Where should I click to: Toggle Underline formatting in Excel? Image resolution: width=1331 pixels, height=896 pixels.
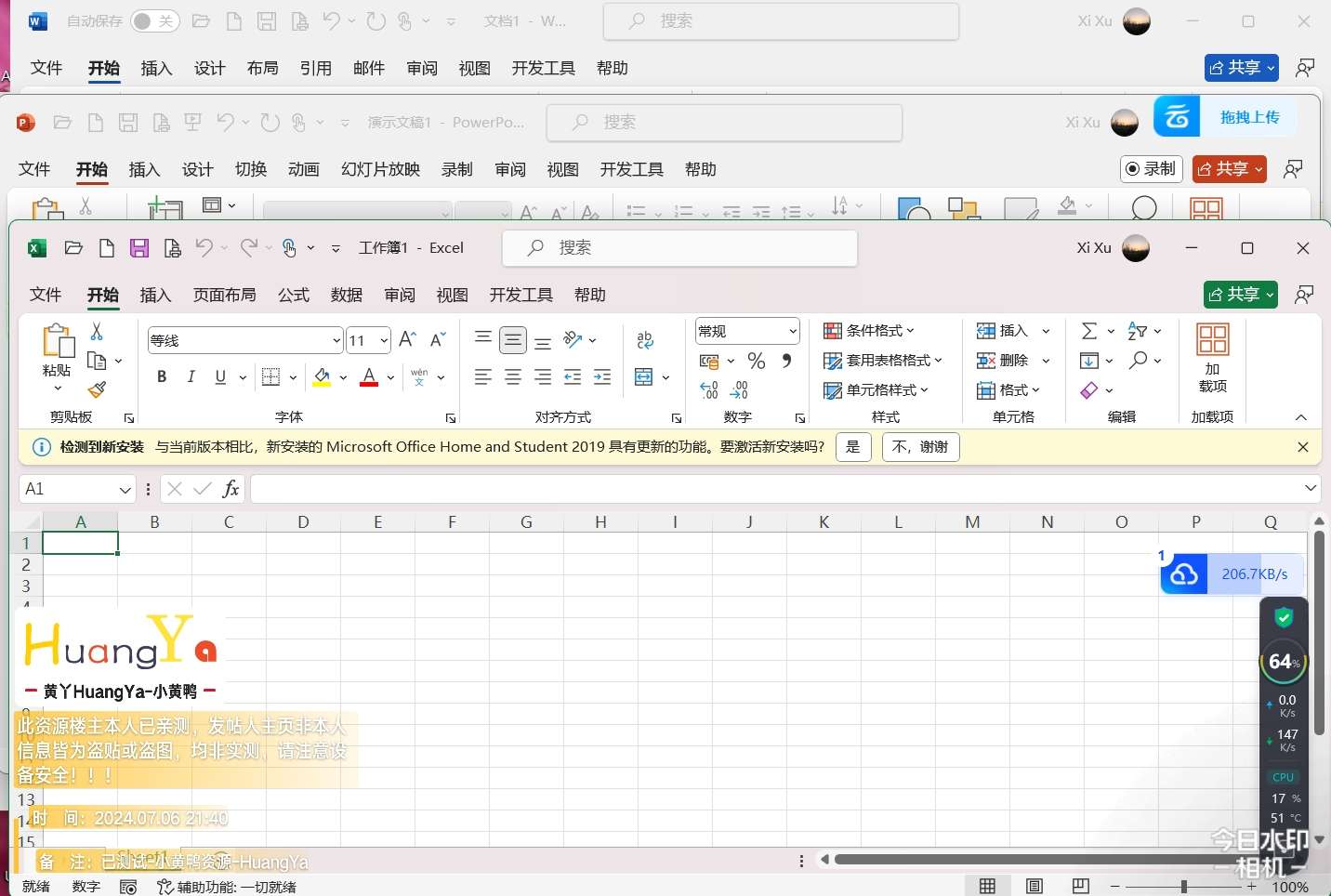pyautogui.click(x=220, y=376)
